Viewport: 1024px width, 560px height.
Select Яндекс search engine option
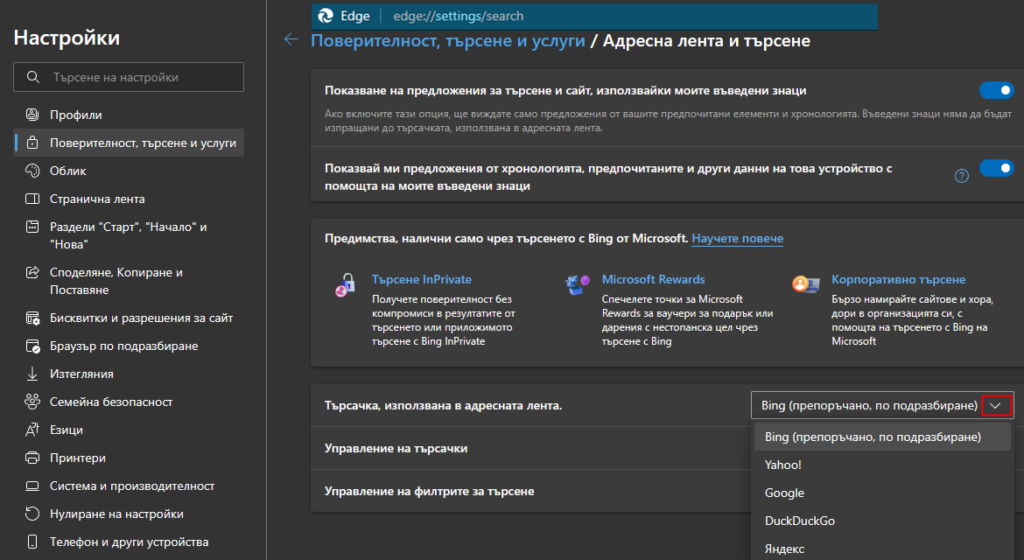point(882,549)
